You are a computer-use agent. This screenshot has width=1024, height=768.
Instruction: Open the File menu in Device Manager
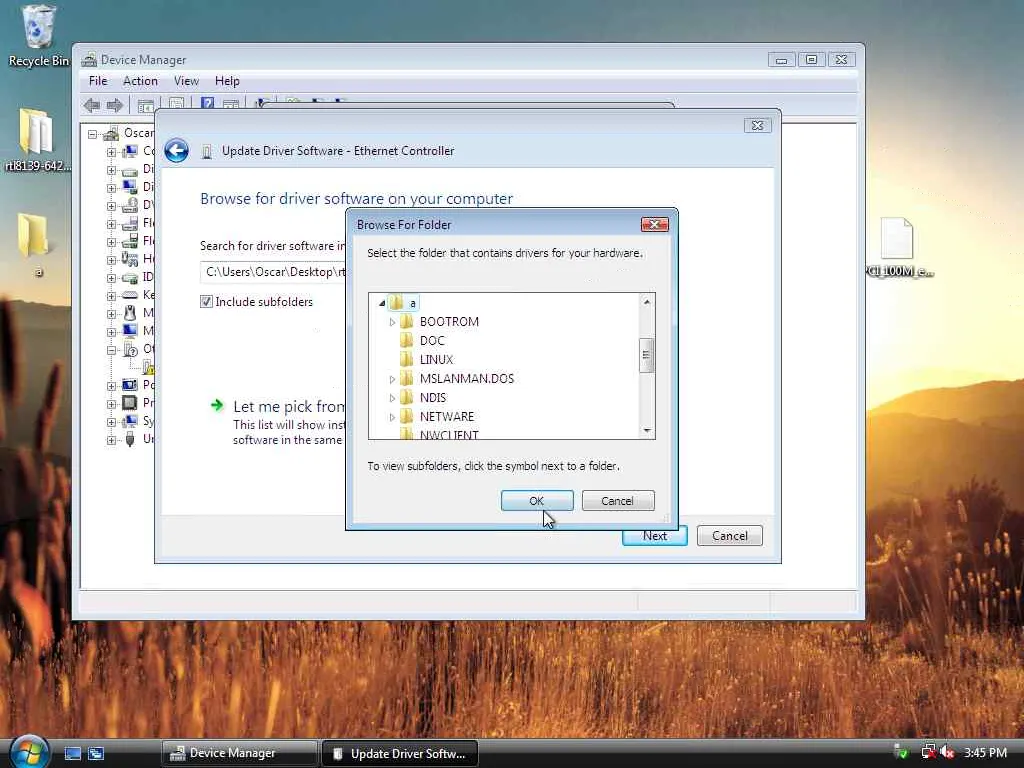98,81
